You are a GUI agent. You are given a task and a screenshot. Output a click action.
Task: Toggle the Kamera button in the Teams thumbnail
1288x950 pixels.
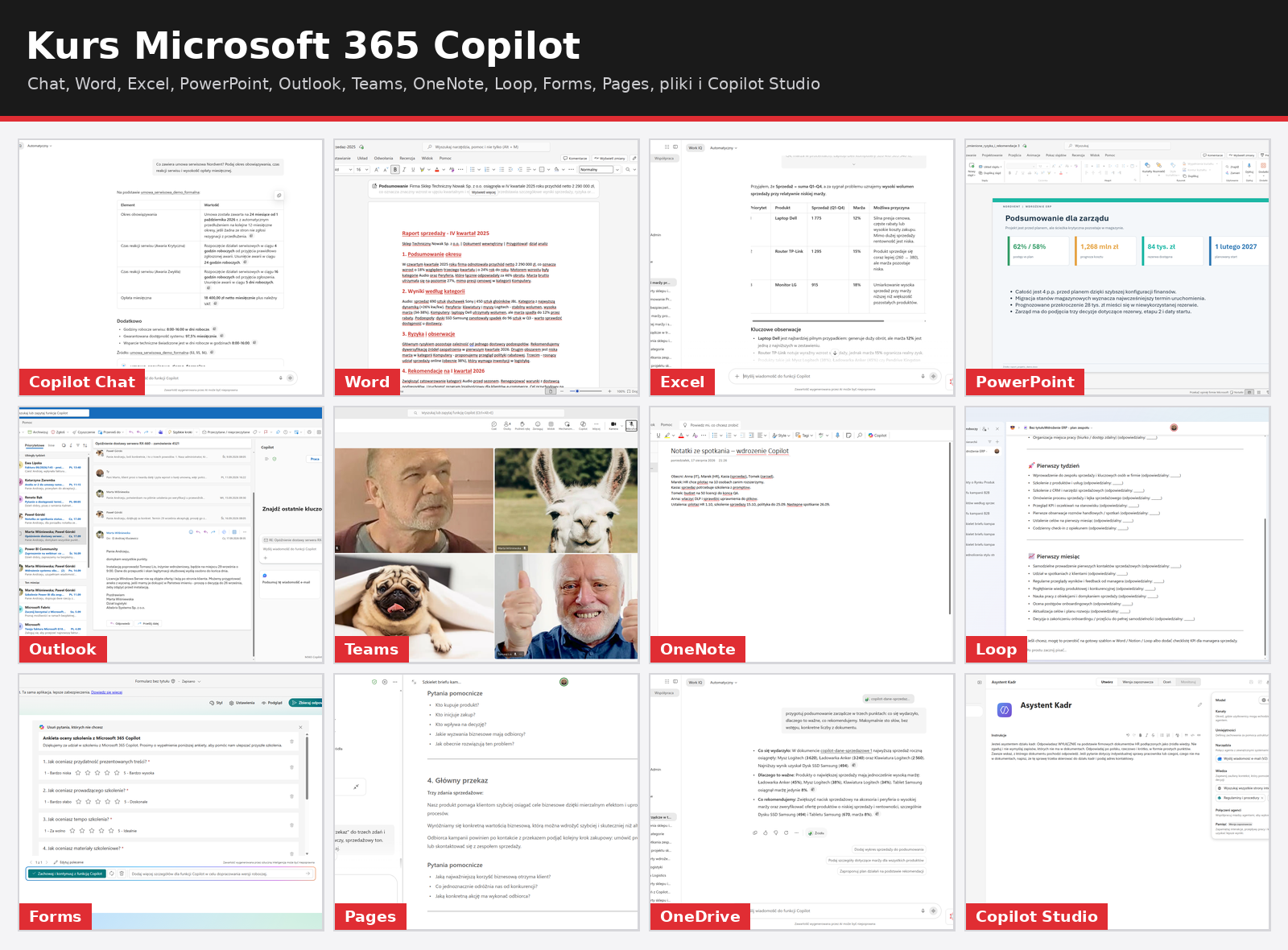pyautogui.click(x=613, y=425)
